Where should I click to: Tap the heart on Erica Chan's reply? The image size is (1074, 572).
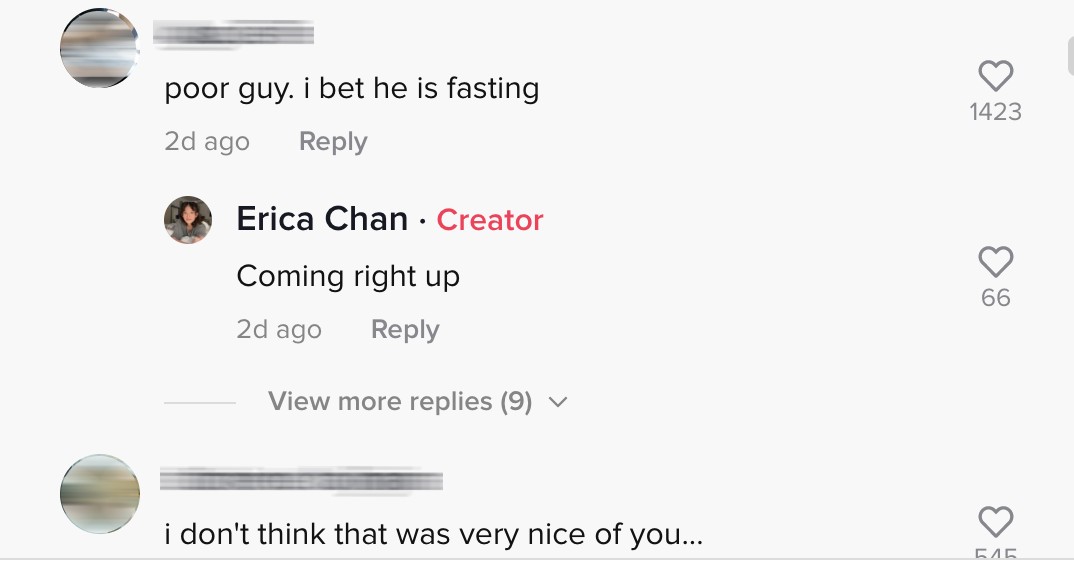click(x=995, y=262)
